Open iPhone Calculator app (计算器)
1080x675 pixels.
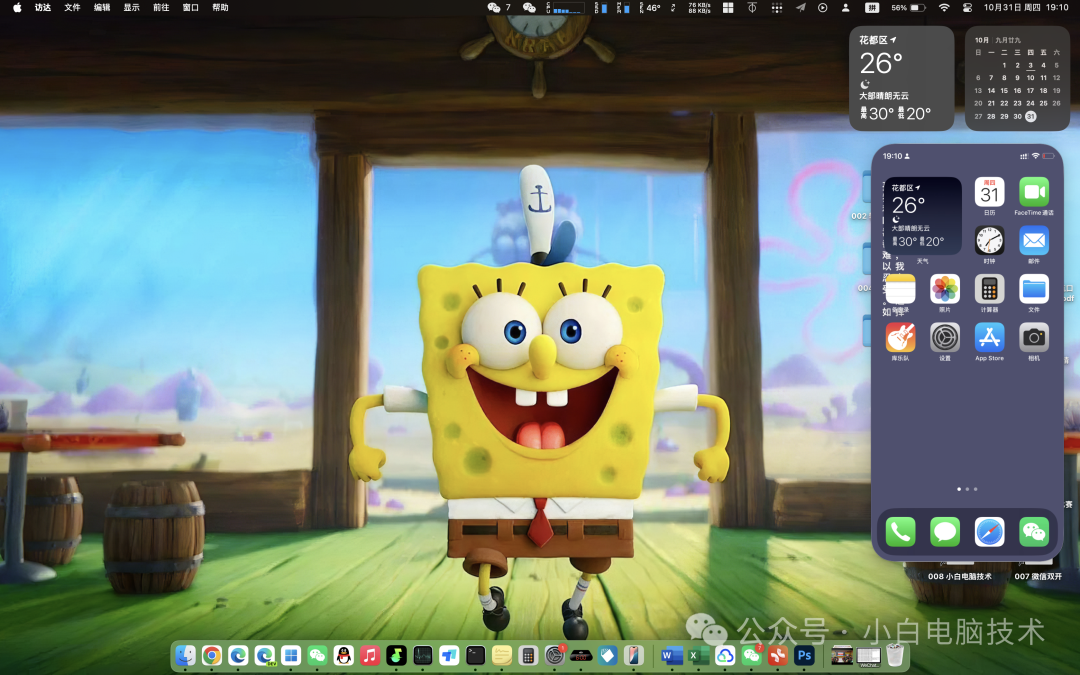[989, 289]
